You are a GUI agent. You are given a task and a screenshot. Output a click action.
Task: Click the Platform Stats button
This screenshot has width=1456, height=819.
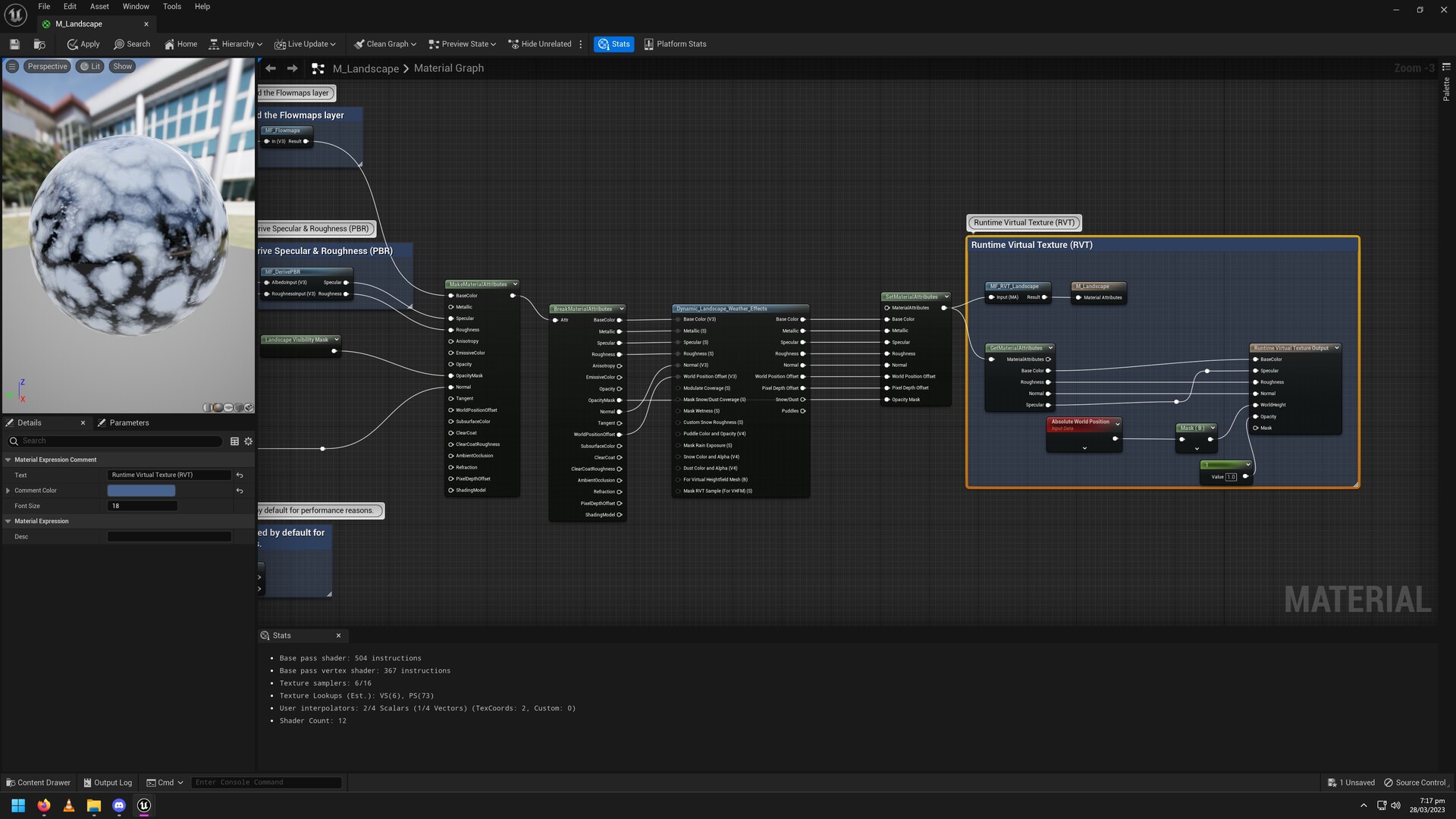675,44
